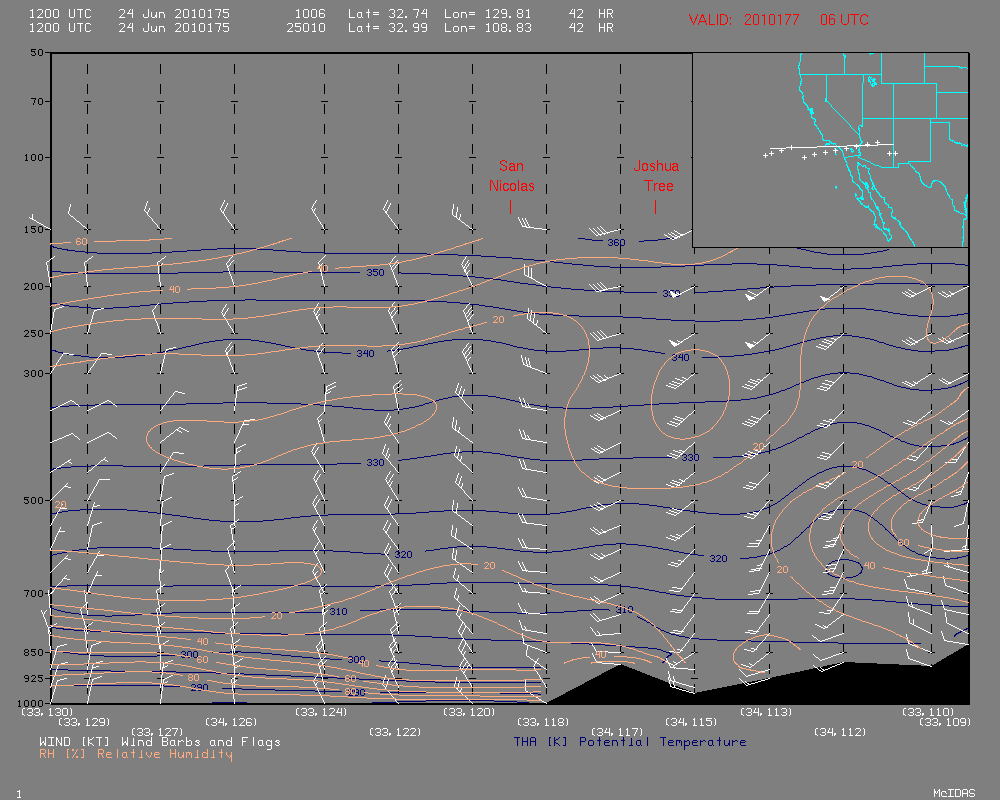Click the 100 pressure axis label
This screenshot has width=1000, height=800.
click(34, 158)
